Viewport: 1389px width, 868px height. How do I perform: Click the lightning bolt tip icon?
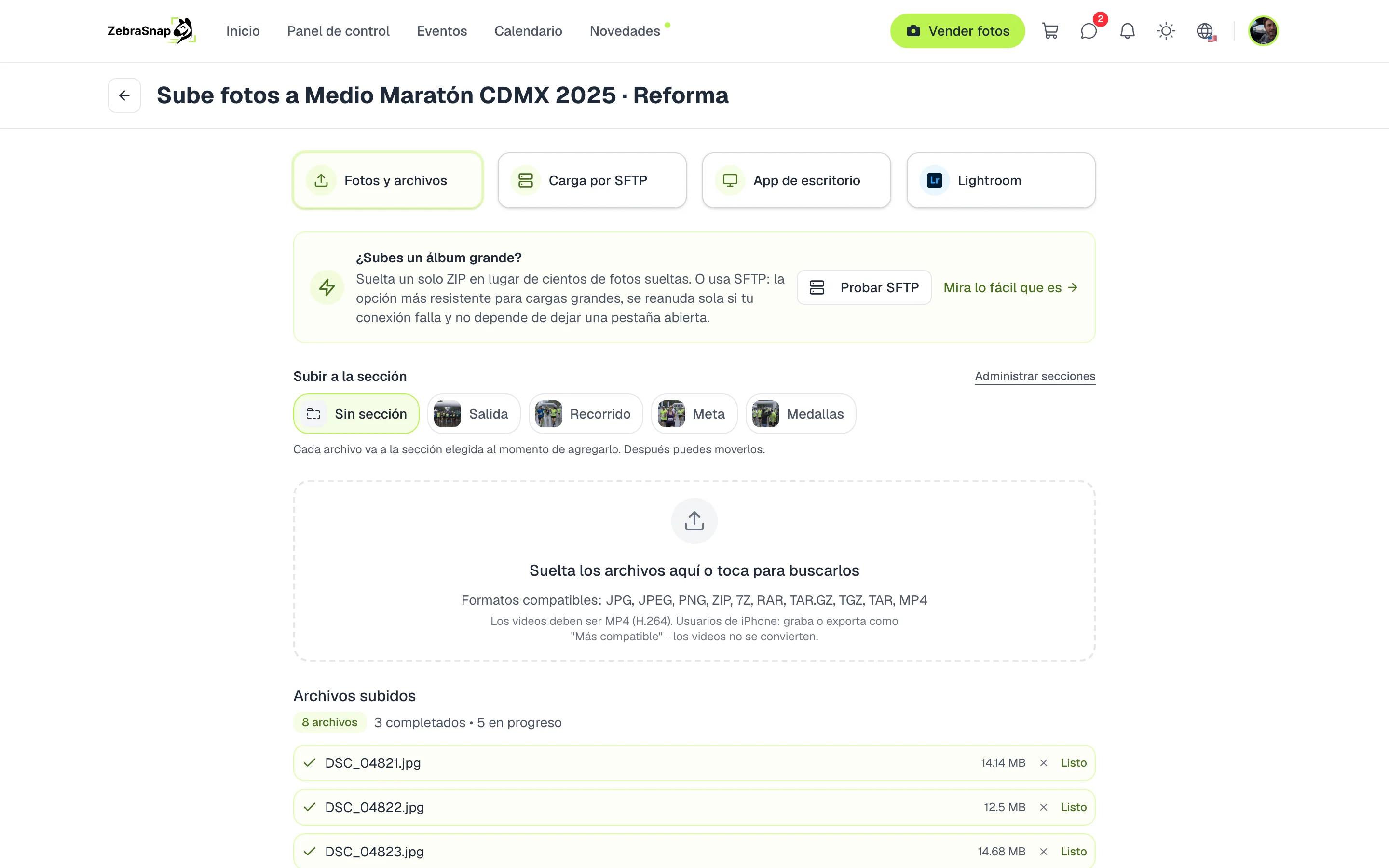click(x=327, y=287)
